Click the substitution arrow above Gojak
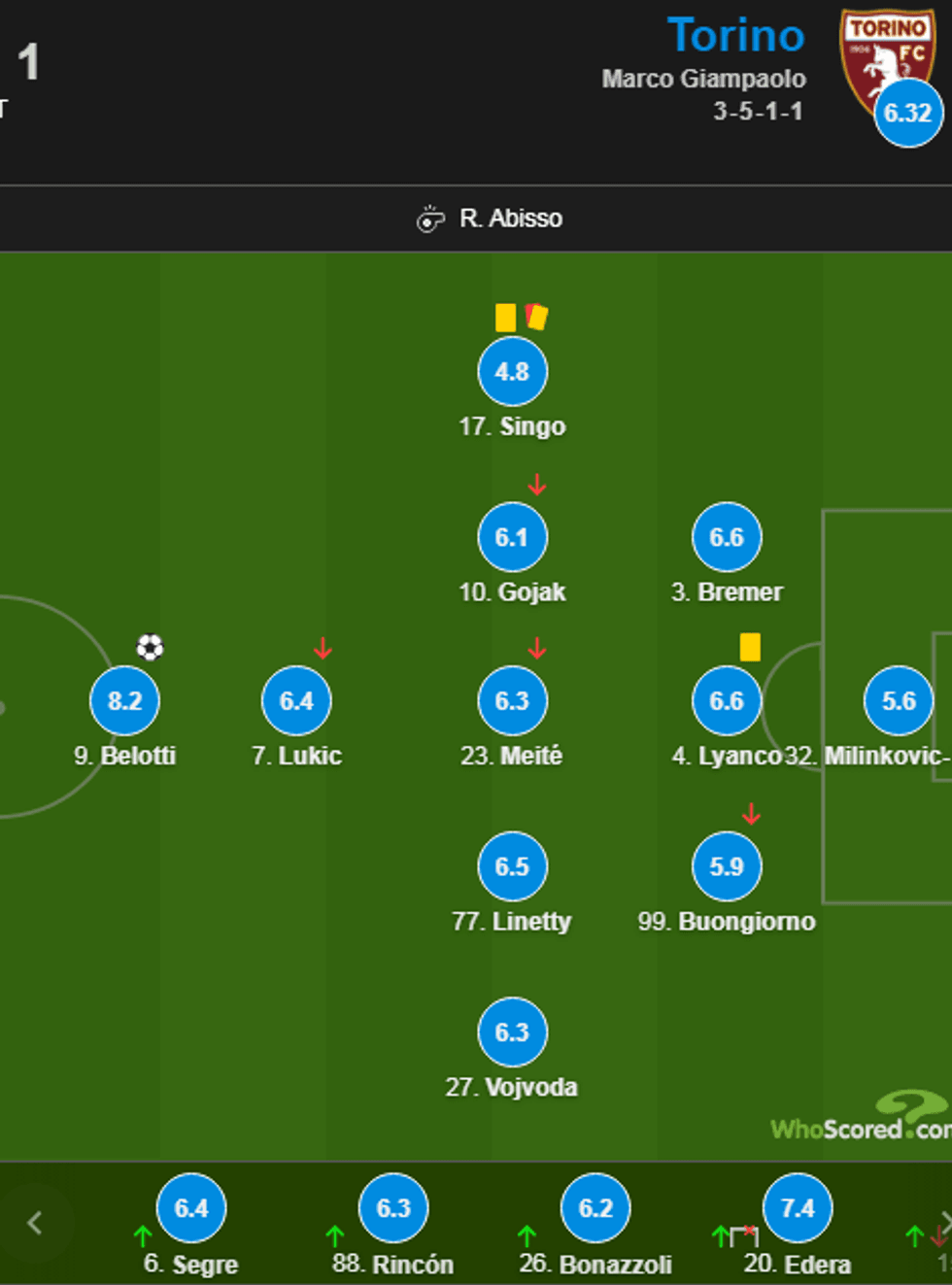The width and height of the screenshot is (952, 1285). pos(537,484)
